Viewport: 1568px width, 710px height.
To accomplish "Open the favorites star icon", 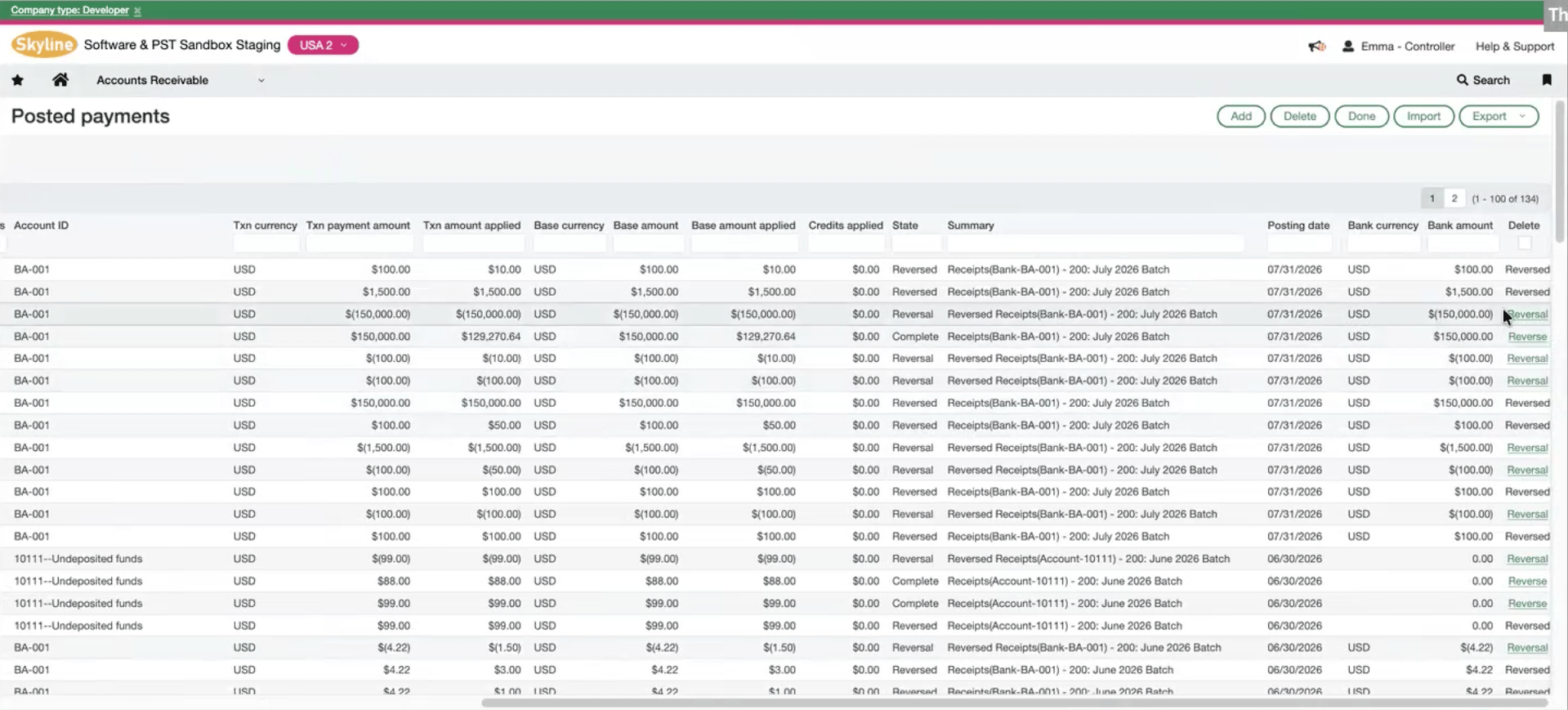I will click(x=17, y=80).
